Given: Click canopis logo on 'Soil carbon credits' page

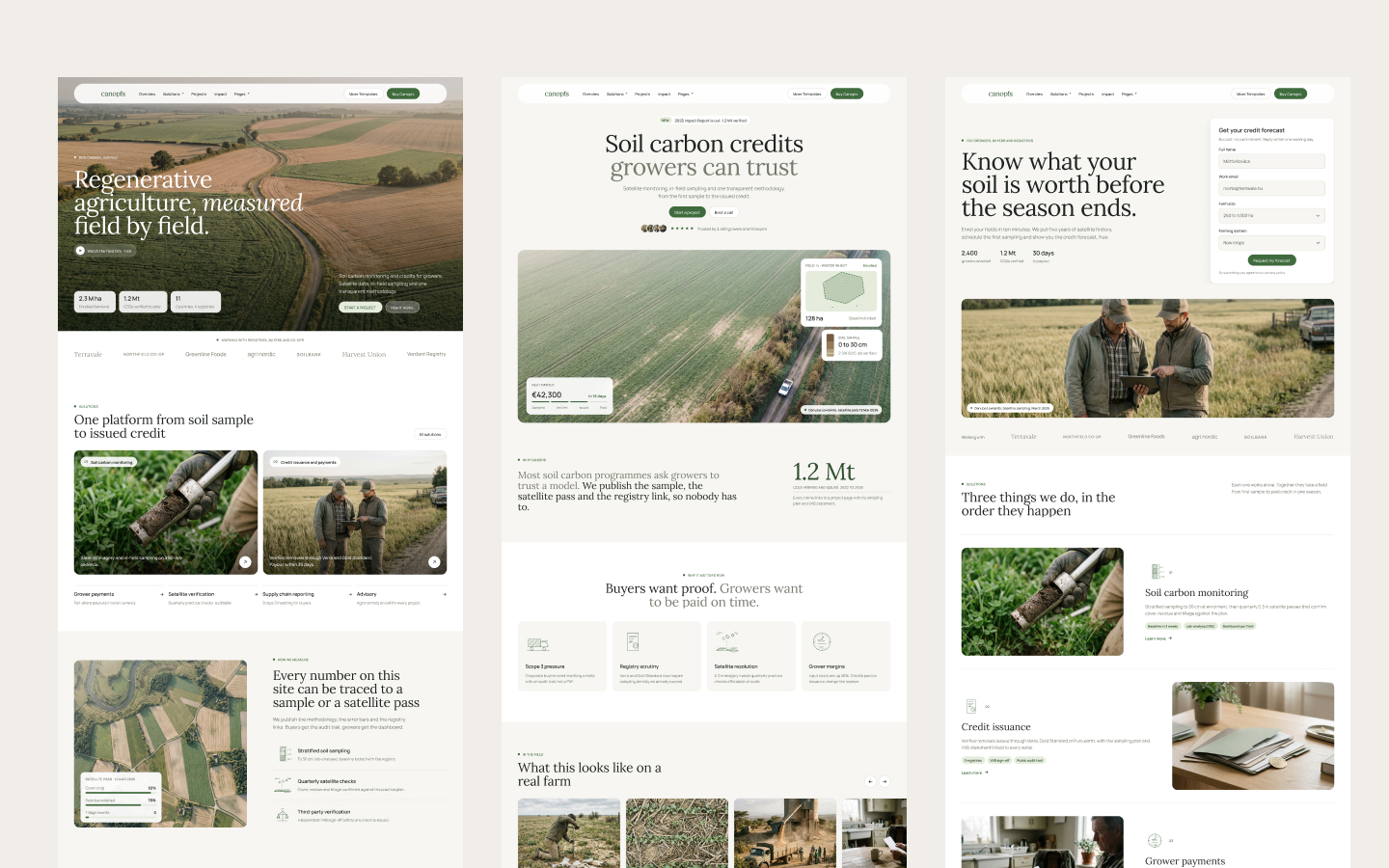Looking at the screenshot, I should point(557,94).
